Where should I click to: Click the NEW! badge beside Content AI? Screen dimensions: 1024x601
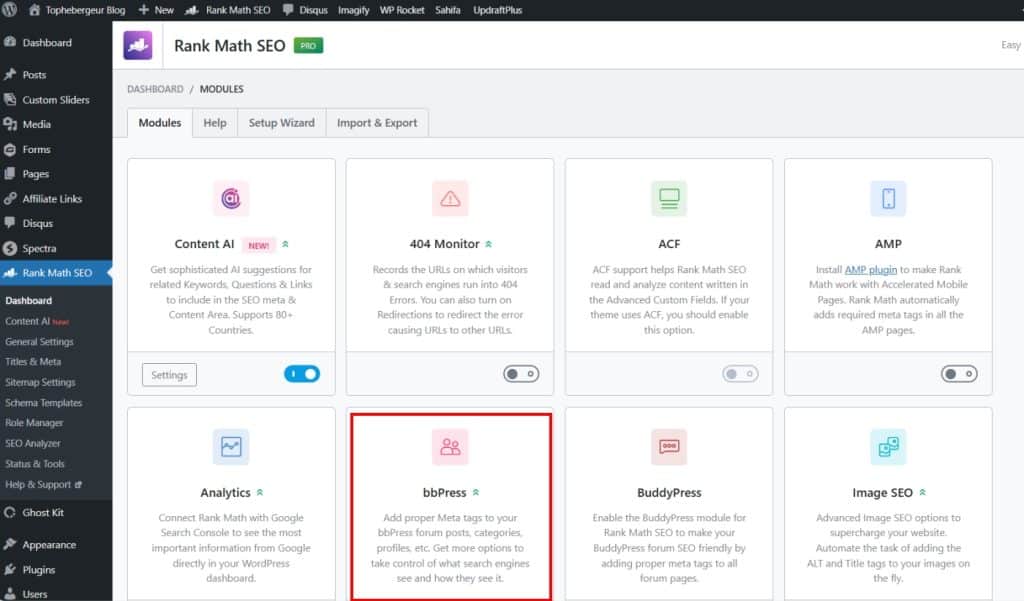pos(259,245)
